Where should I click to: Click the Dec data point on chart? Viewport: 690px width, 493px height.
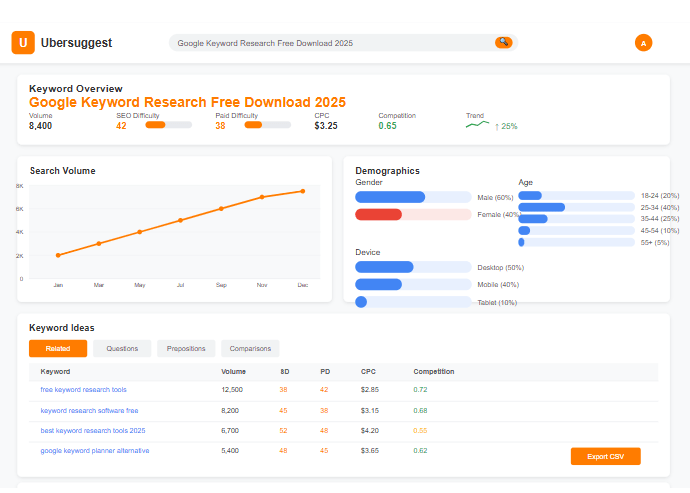pos(303,191)
